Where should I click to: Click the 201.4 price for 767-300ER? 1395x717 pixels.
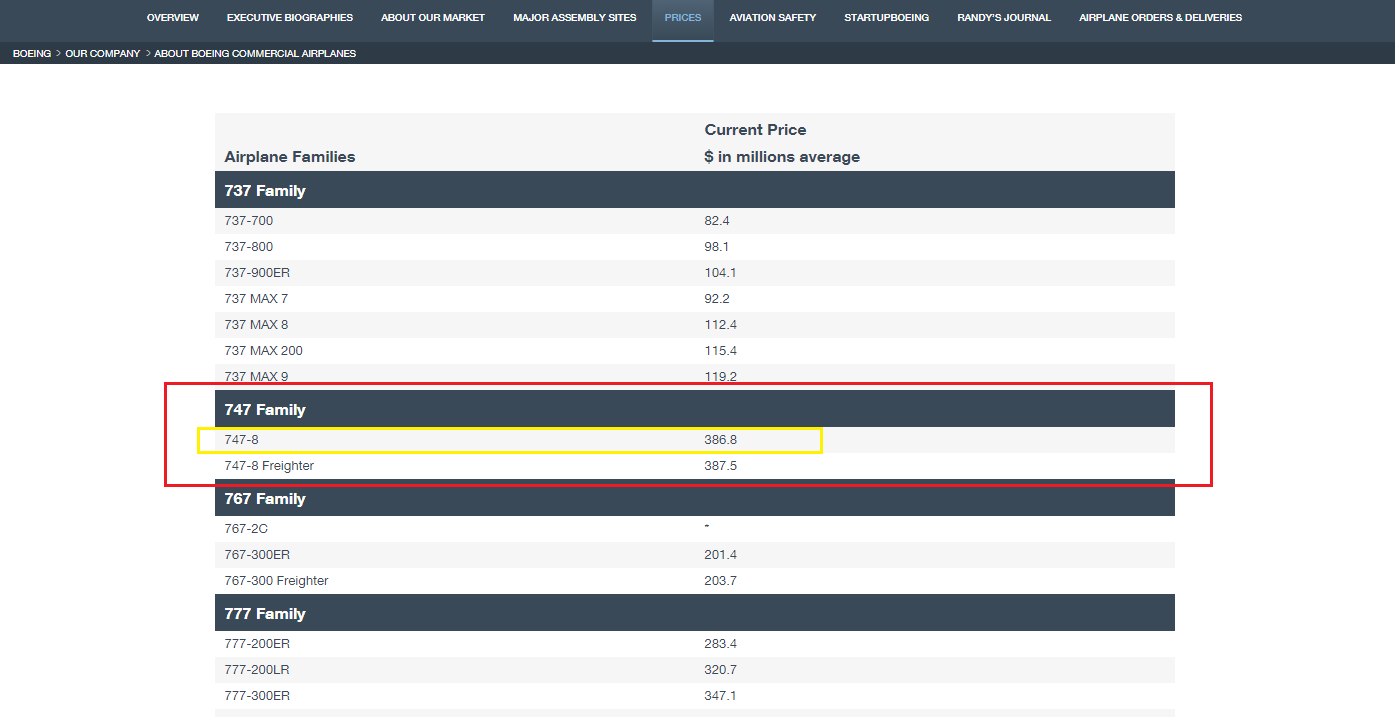pos(721,555)
